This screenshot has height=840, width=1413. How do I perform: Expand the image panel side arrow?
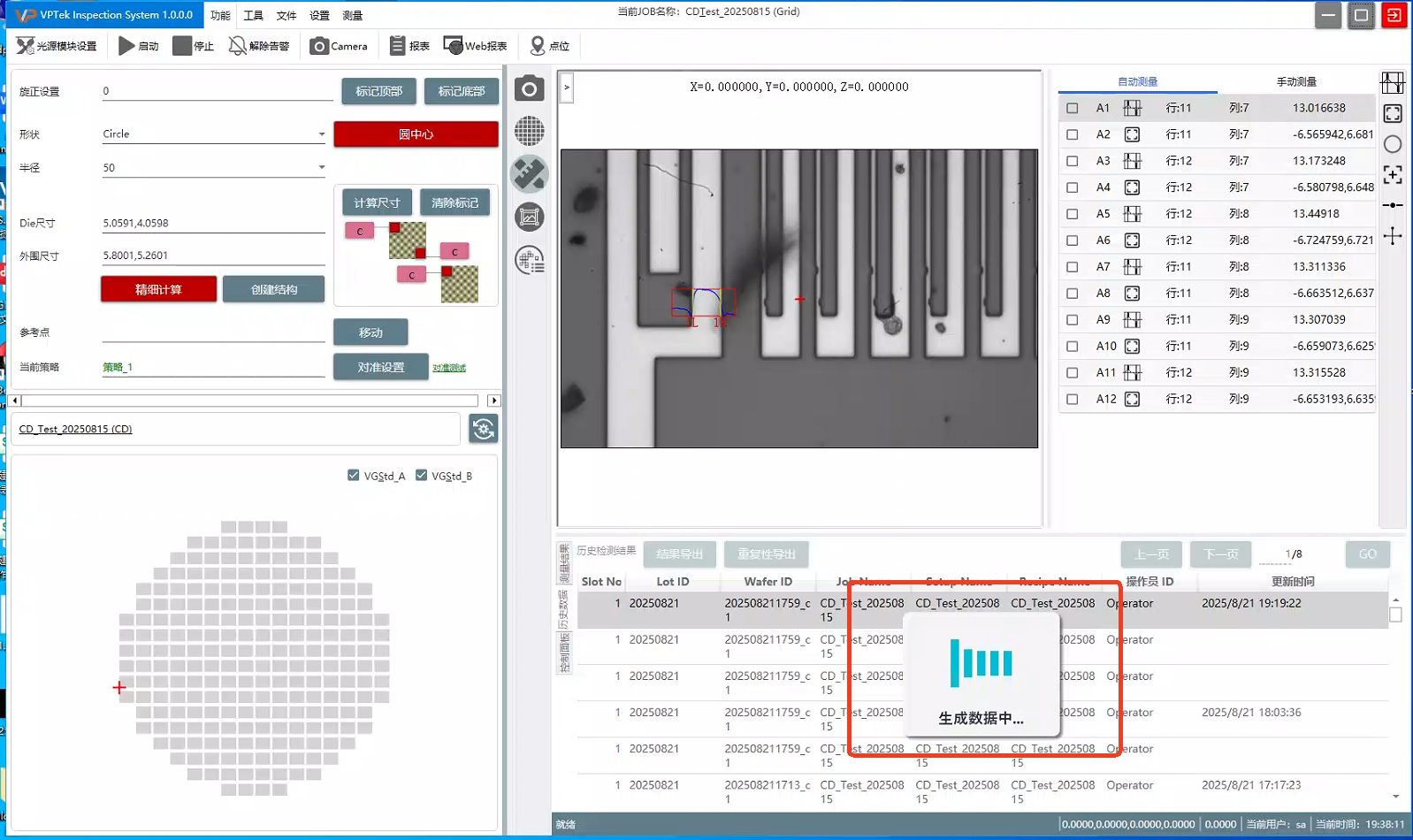click(x=567, y=88)
